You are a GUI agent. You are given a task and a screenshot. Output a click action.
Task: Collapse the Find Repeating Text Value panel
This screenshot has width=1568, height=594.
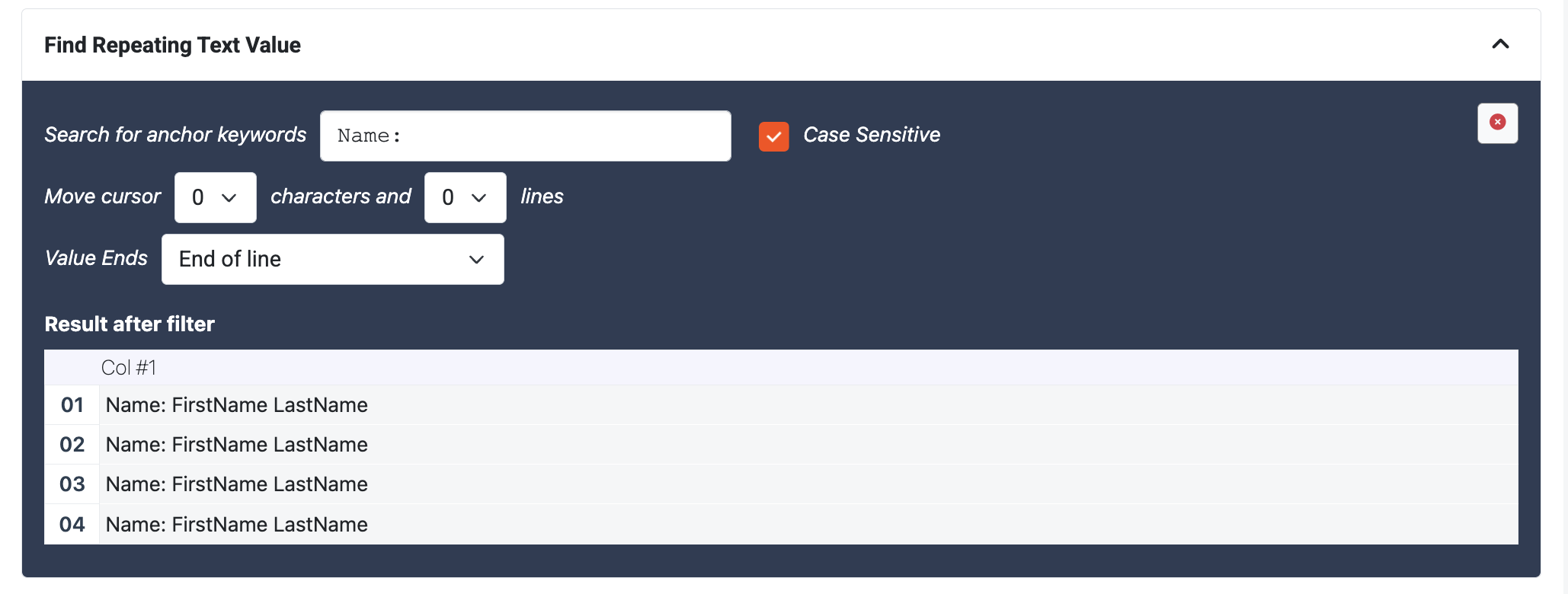pyautogui.click(x=1499, y=44)
